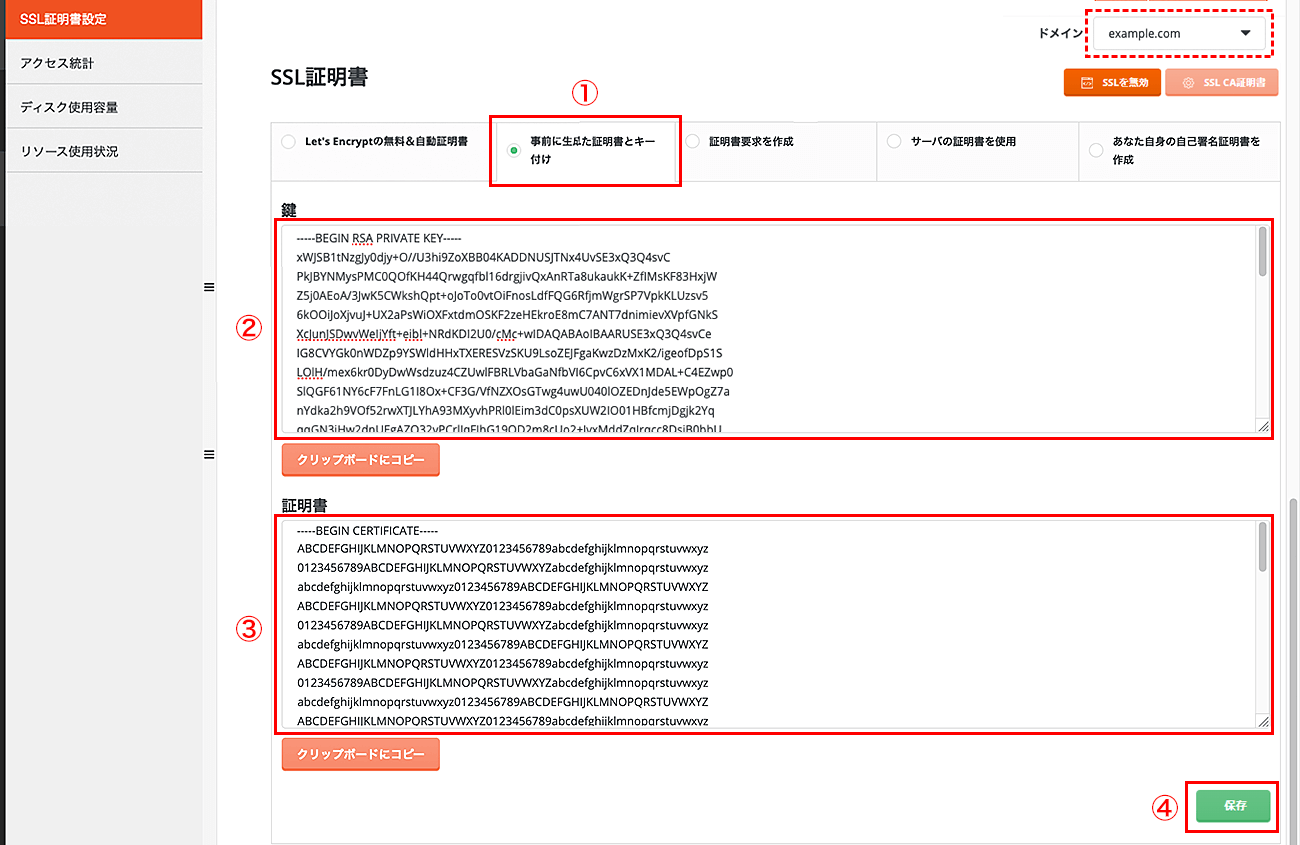Click the resize grip of 証明書 text area
Image resolution: width=1300 pixels, height=845 pixels.
[x=1263, y=721]
